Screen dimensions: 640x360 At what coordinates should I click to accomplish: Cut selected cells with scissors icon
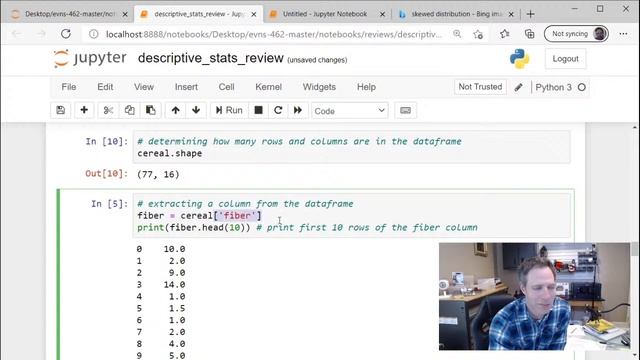[108, 110]
